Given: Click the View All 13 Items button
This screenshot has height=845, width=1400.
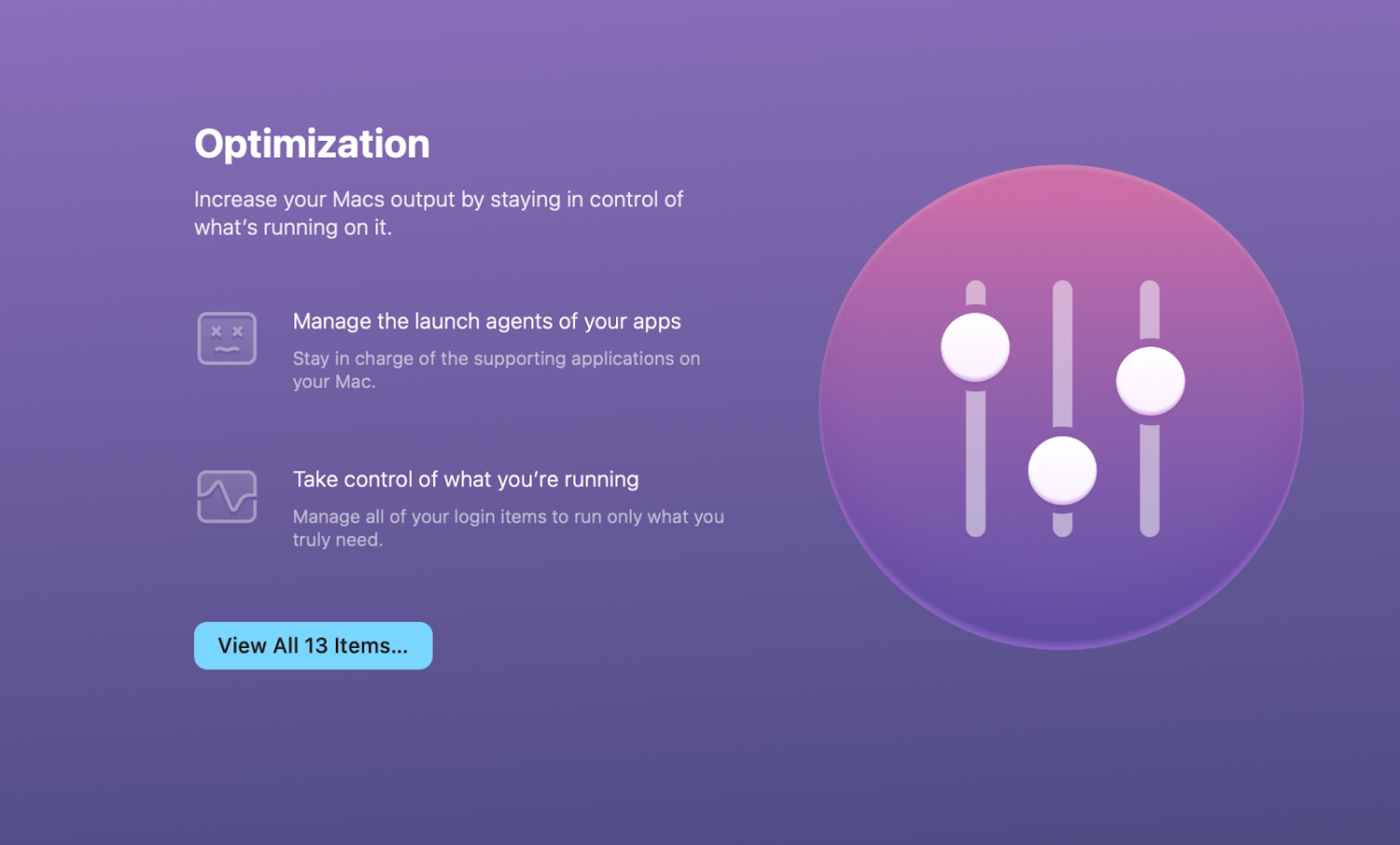Looking at the screenshot, I should click(x=313, y=645).
